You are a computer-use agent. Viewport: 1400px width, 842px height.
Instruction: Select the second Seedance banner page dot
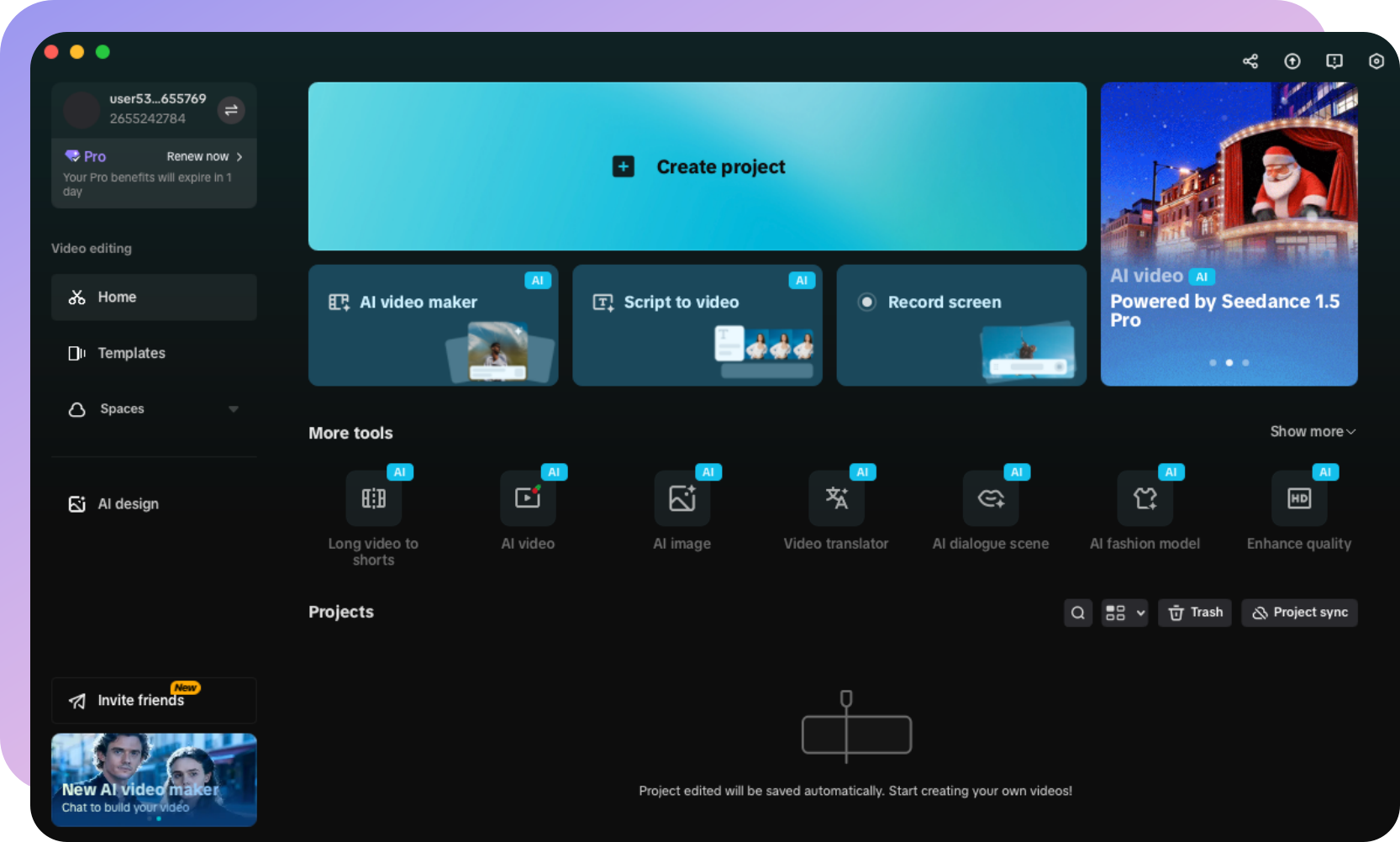[x=1229, y=362]
